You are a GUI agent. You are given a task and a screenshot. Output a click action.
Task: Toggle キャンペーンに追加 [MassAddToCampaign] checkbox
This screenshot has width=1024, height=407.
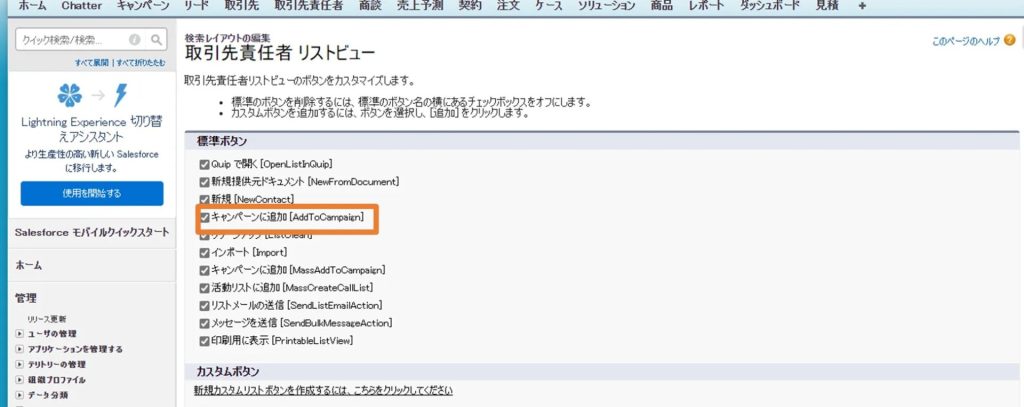point(204,270)
